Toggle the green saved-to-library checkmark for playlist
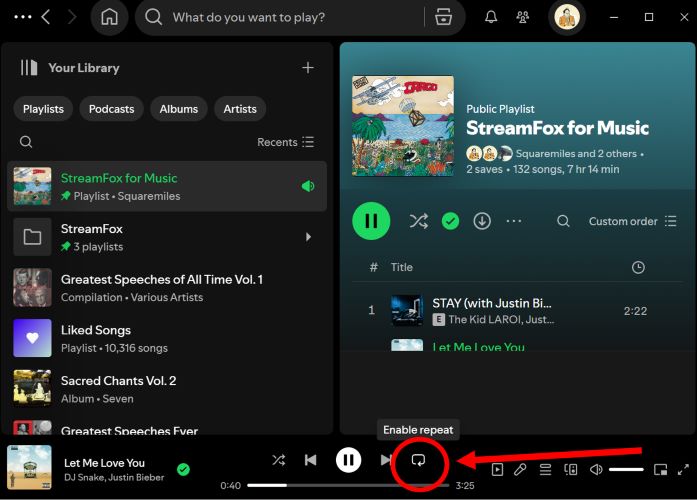 click(x=450, y=221)
